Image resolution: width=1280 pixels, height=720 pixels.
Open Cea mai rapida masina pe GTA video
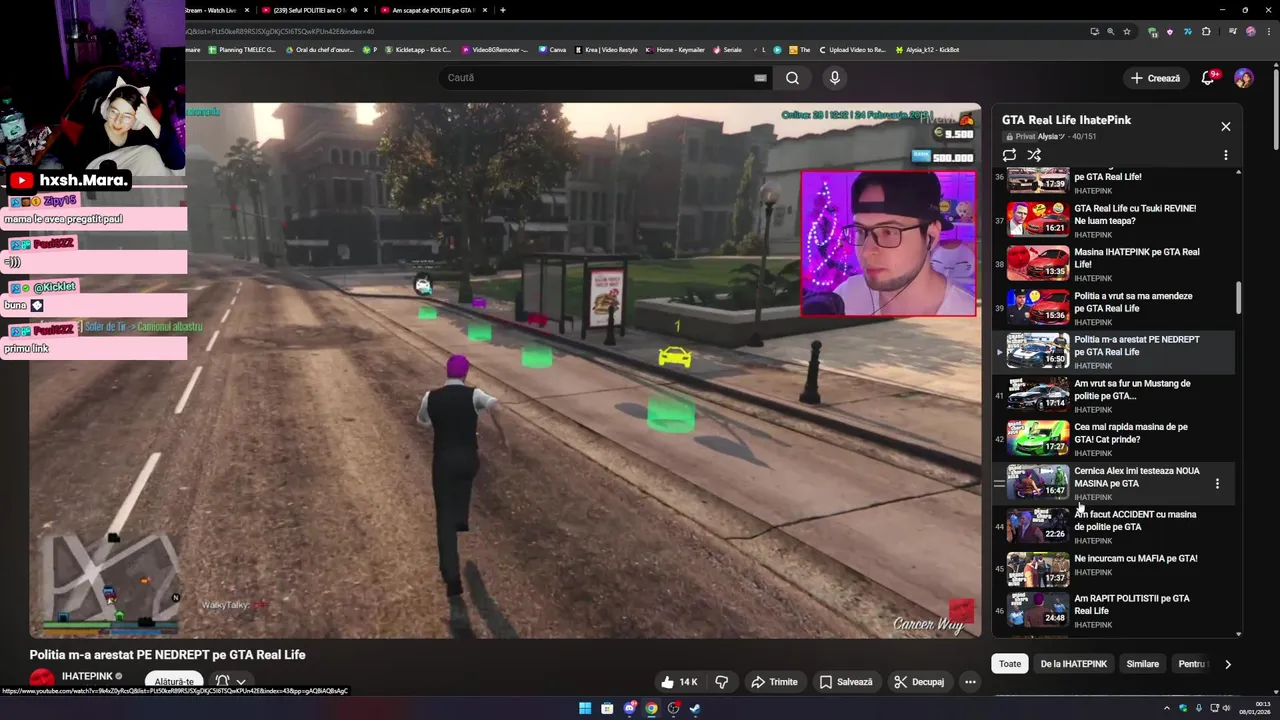pos(1115,439)
